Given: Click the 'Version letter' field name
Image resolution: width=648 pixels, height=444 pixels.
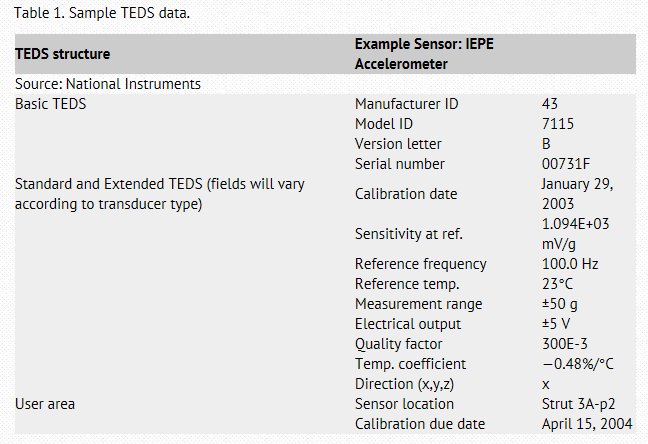Looking at the screenshot, I should 398,144.
